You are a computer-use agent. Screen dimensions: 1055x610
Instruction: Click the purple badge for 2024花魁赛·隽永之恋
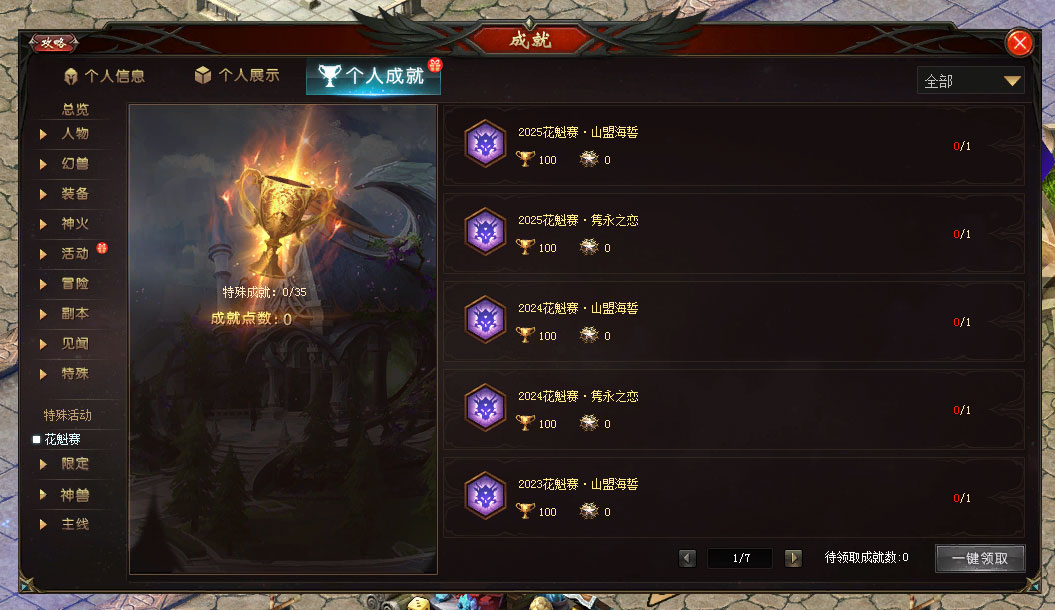pos(485,408)
